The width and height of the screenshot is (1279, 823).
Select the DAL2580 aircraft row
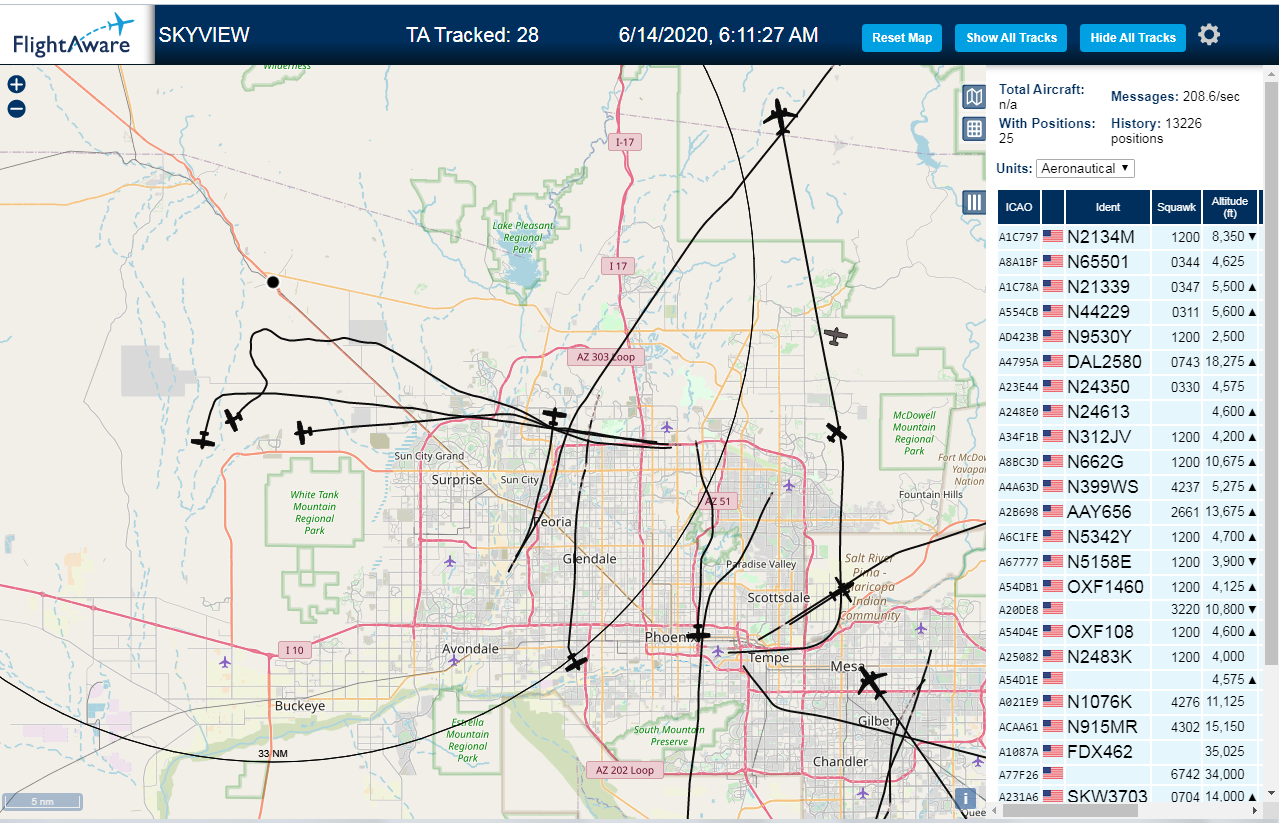(1129, 362)
